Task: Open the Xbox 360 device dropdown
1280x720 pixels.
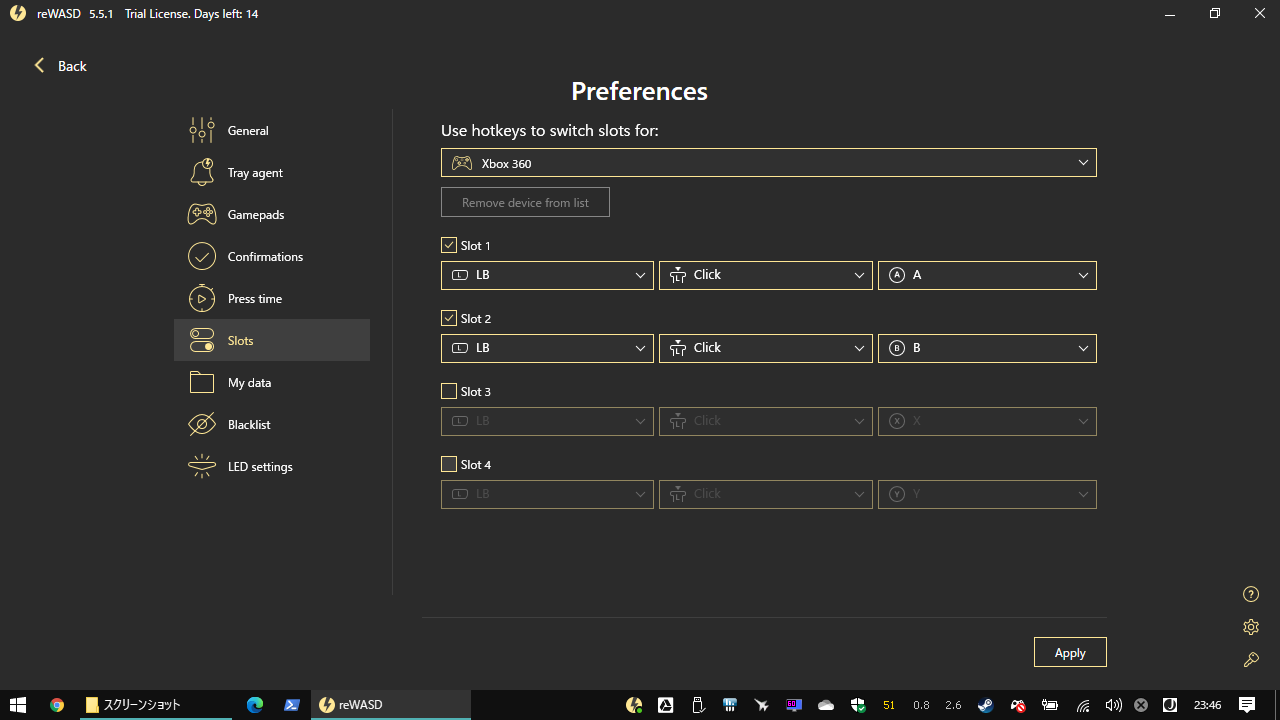Action: click(768, 162)
